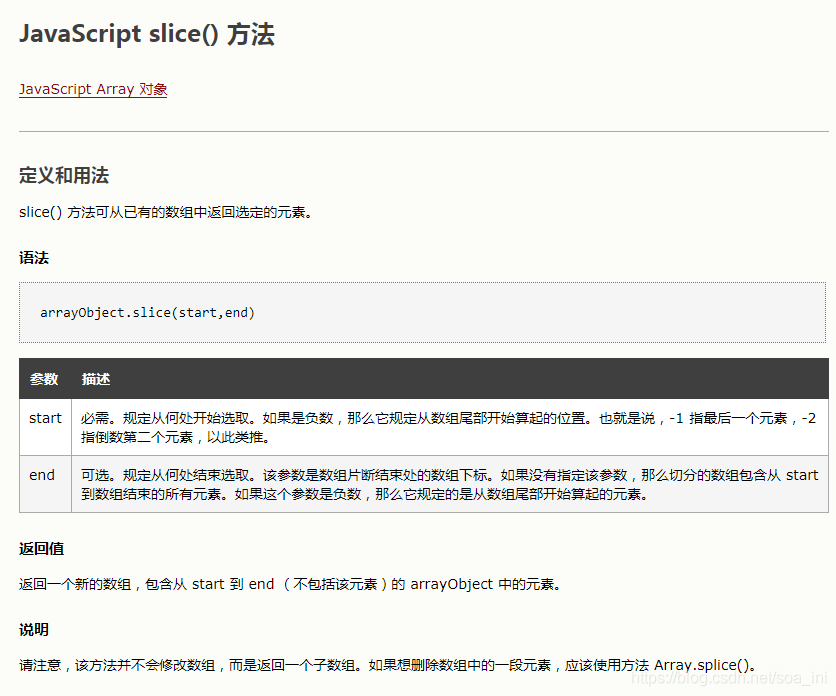This screenshot has height=696, width=836.
Task: Click the 描述 table header
Action: click(96, 379)
